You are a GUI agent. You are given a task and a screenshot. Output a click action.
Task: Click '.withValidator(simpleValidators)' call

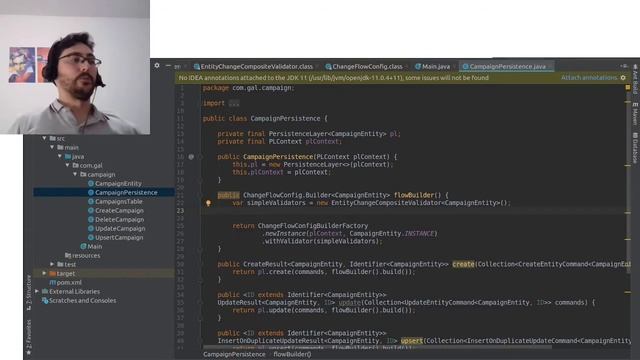[322, 241]
